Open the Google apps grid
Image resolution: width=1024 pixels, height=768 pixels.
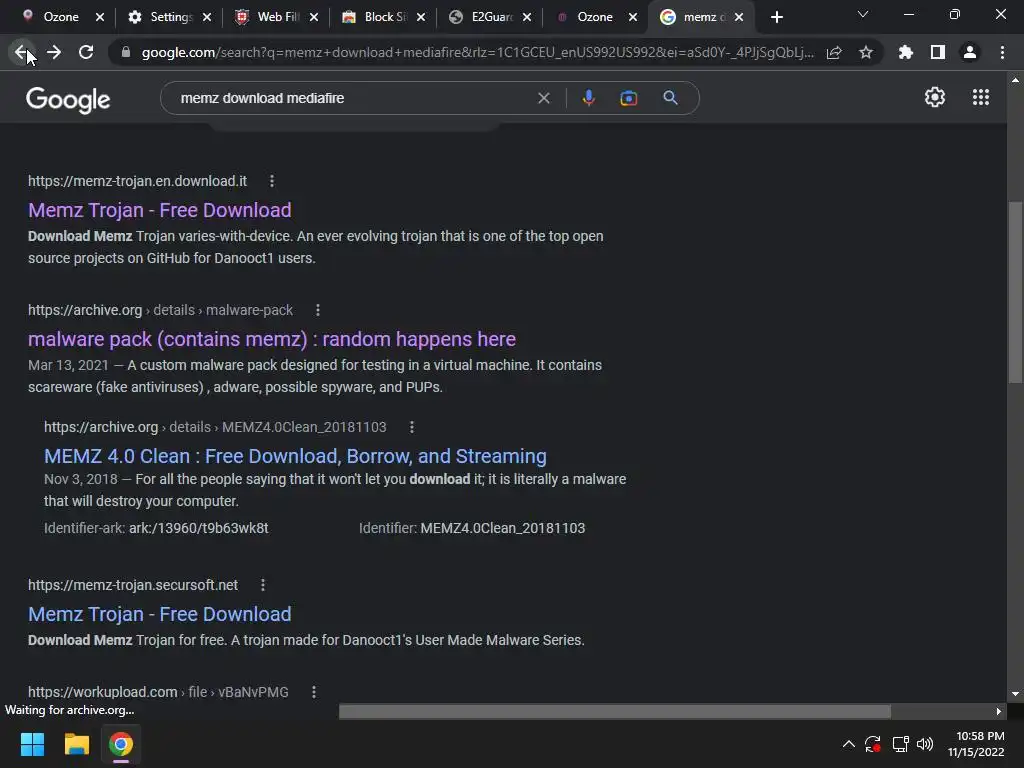coord(981,97)
